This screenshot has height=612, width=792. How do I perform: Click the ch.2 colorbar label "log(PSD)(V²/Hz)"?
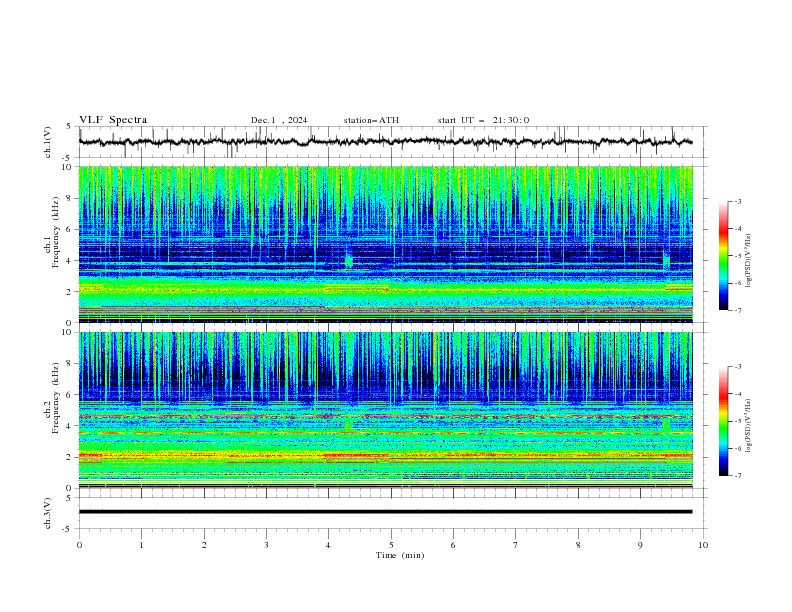[749, 425]
